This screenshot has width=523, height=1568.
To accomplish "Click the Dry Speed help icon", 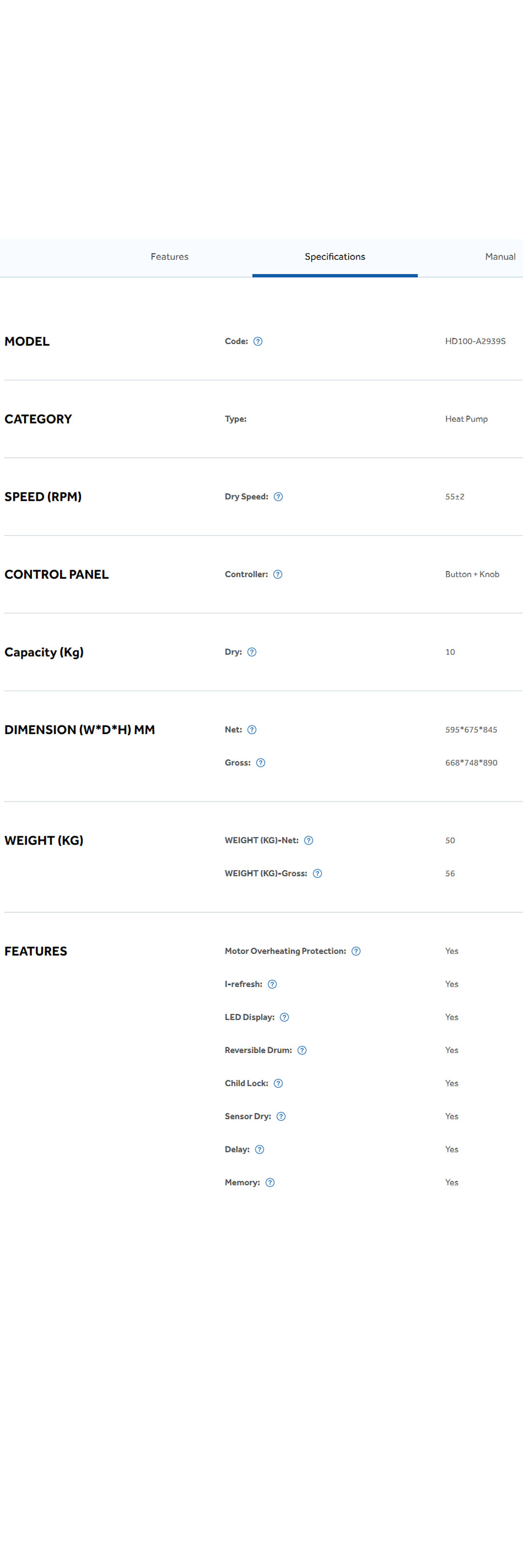I will pos(278,497).
